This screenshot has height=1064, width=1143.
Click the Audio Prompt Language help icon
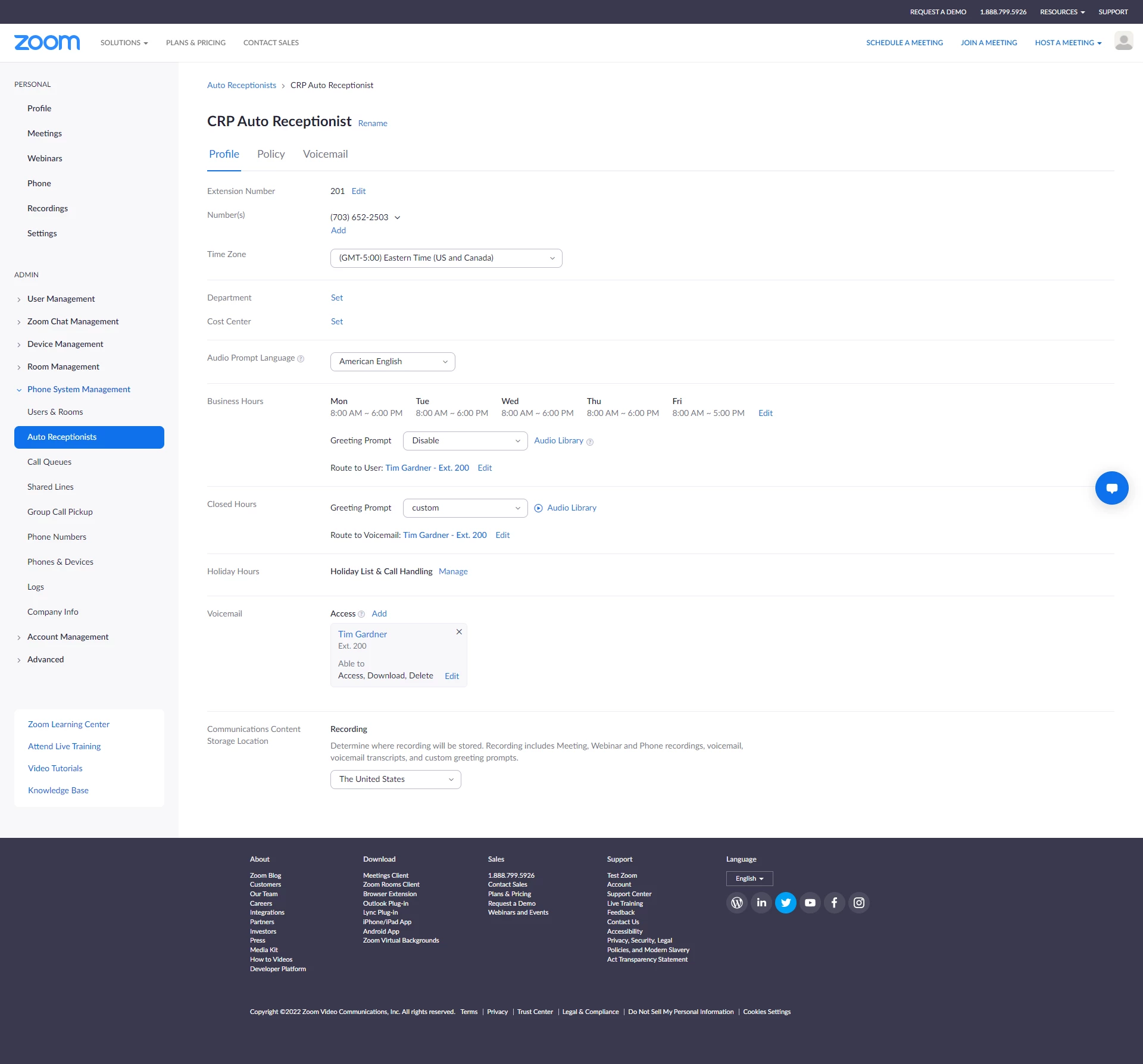click(x=301, y=359)
